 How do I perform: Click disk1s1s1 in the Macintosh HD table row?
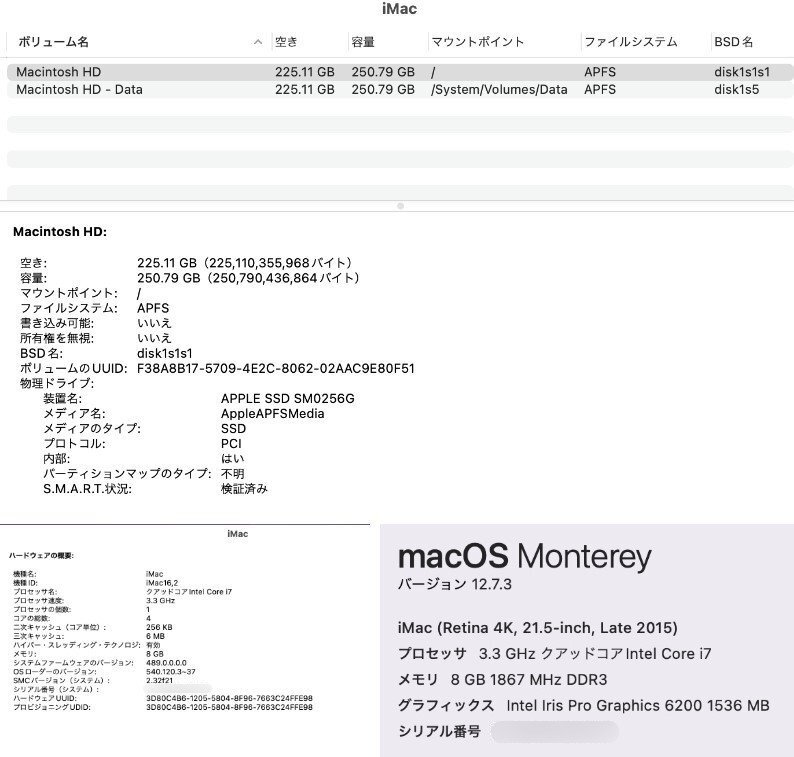click(742, 72)
